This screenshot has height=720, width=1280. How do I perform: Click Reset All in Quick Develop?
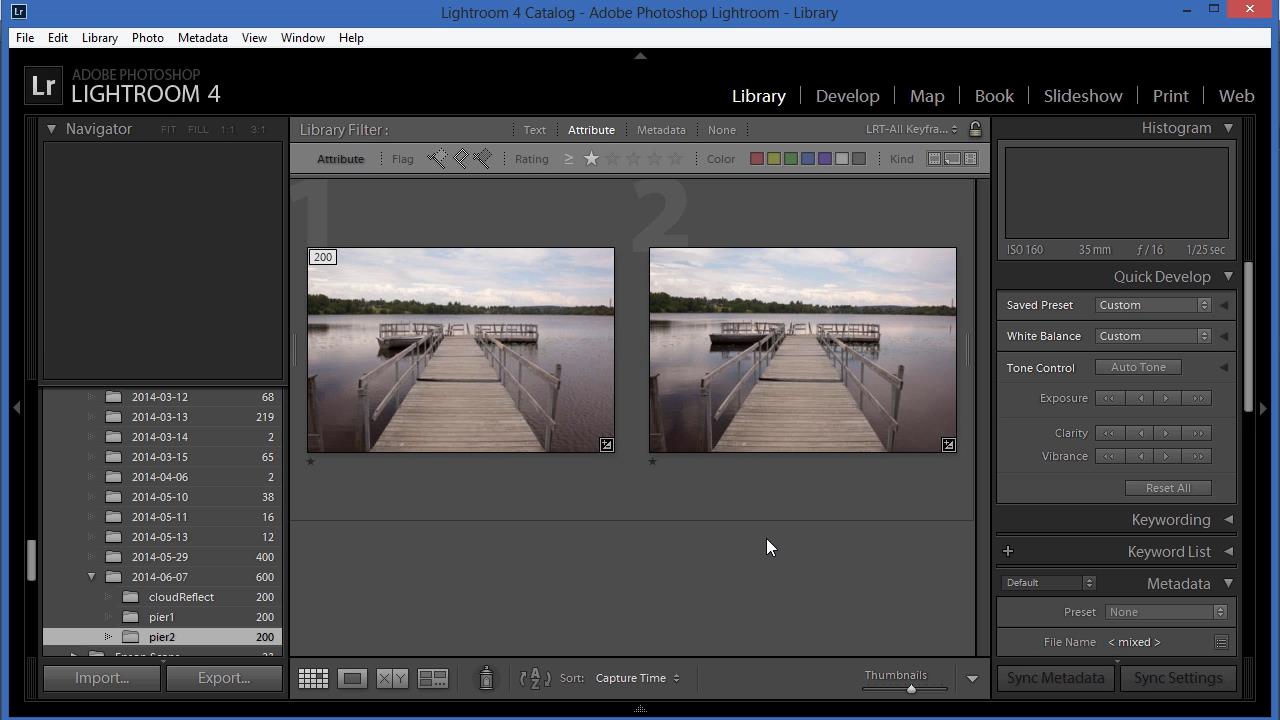coord(1168,488)
